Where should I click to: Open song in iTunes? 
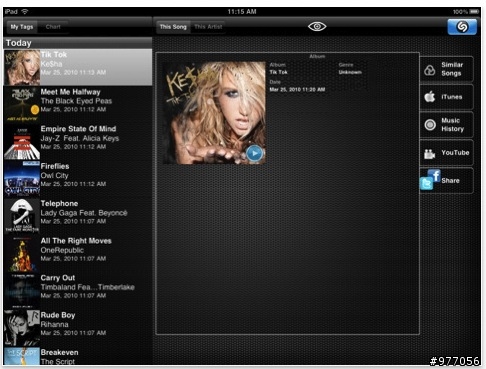tap(446, 97)
